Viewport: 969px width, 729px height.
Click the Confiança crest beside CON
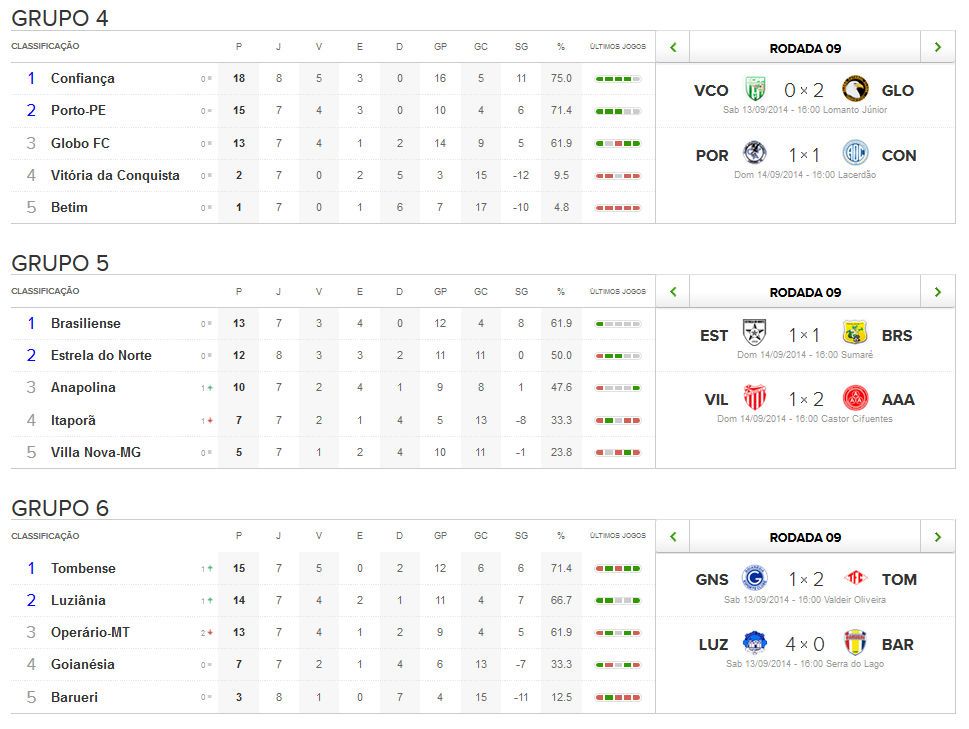coord(855,155)
